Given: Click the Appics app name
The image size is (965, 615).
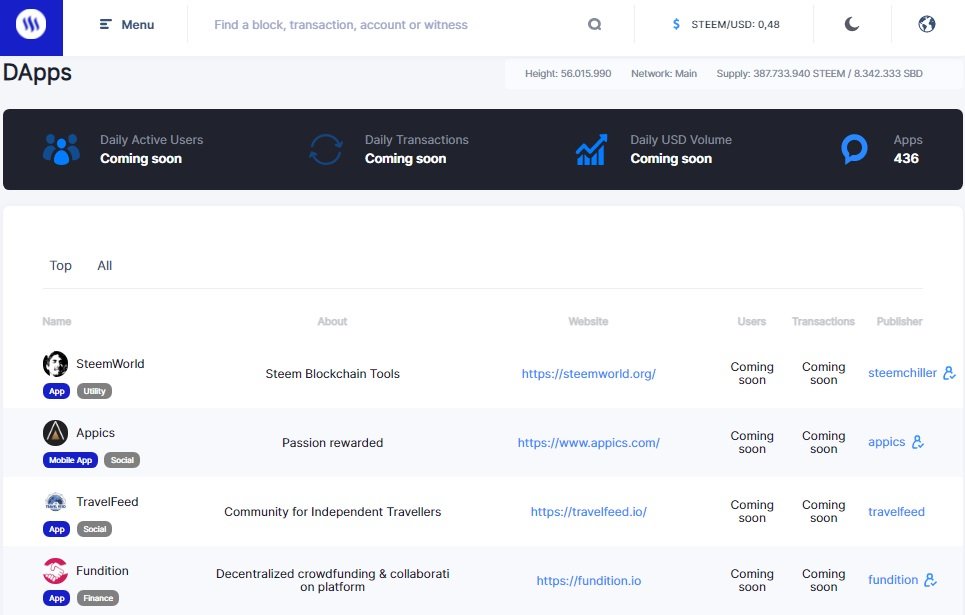Looking at the screenshot, I should pos(95,433).
